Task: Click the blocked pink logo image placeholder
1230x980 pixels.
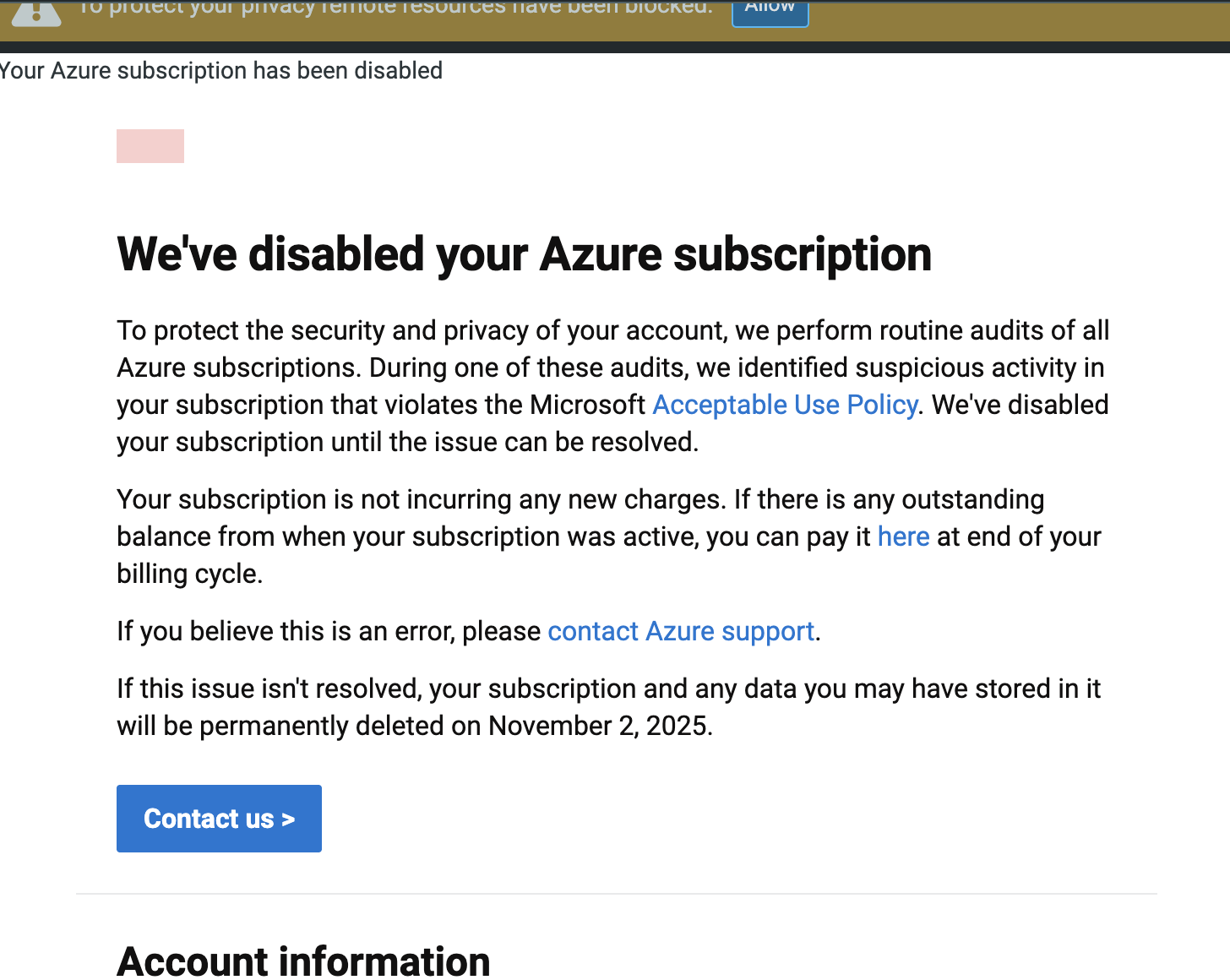Action: coord(150,146)
